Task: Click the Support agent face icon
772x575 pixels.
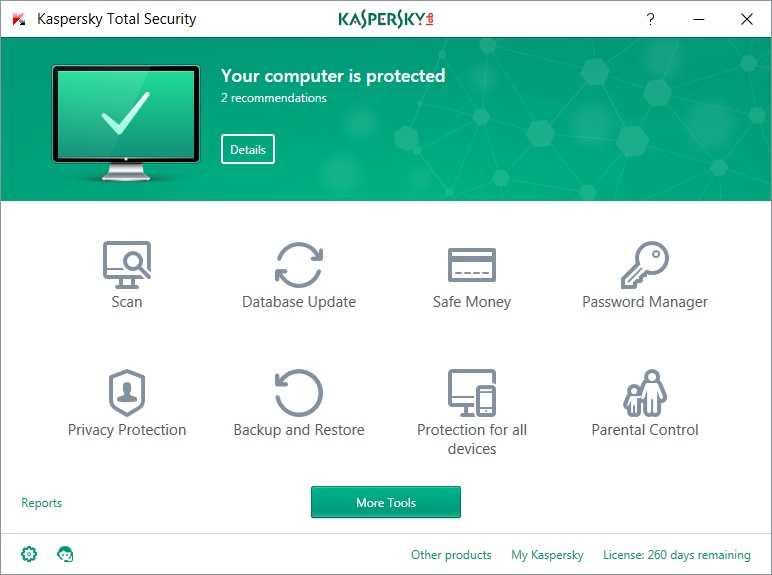Action: click(66, 554)
